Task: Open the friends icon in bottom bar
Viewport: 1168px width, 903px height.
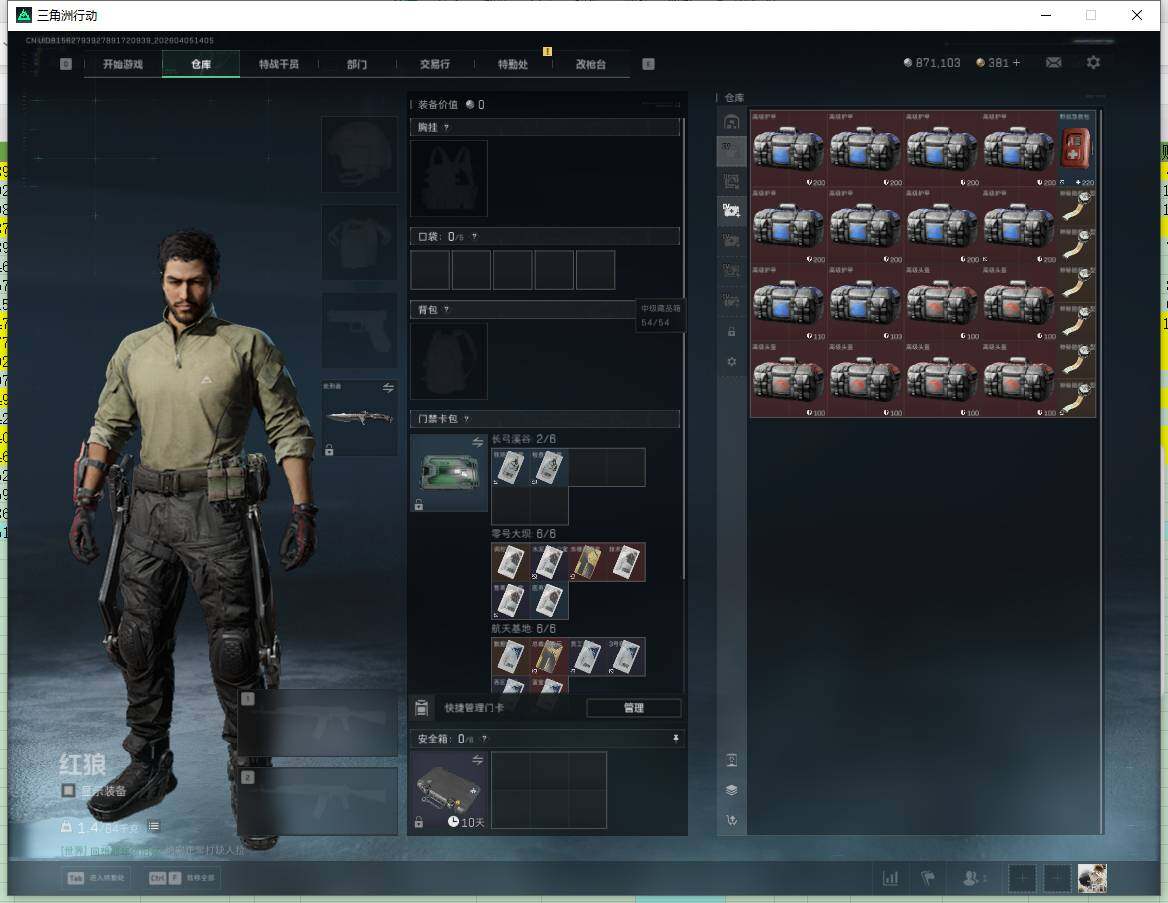Action: [974, 878]
